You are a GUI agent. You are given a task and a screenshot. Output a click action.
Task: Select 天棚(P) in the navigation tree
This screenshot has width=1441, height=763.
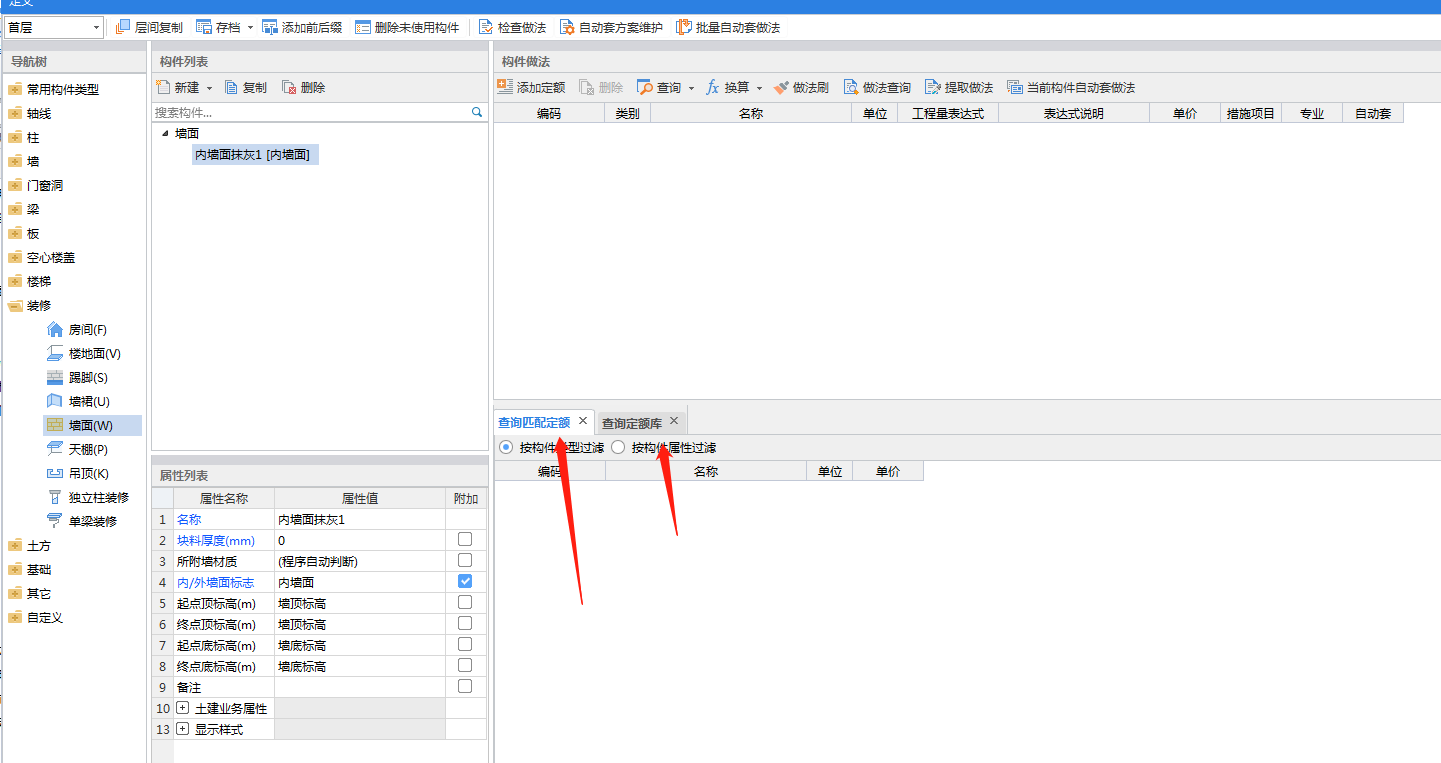(78, 449)
